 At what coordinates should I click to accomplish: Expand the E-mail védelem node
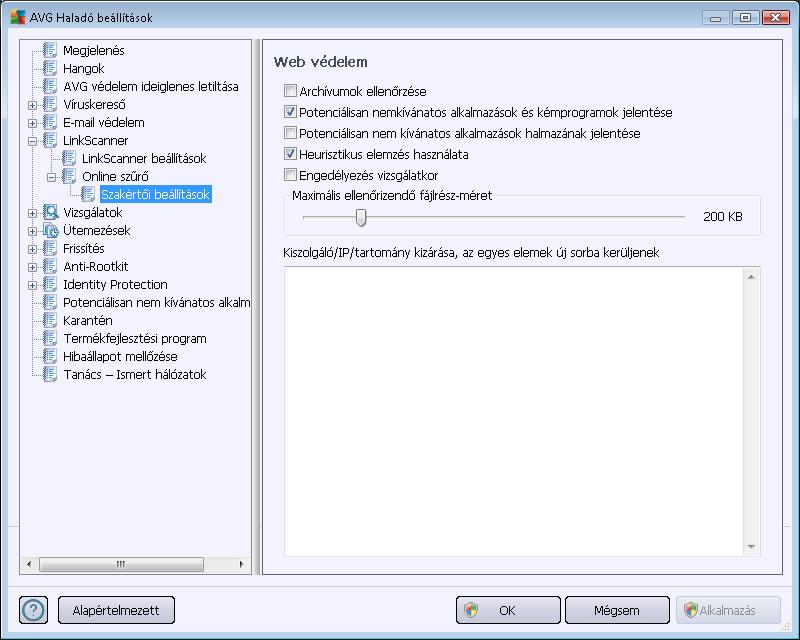click(x=33, y=124)
